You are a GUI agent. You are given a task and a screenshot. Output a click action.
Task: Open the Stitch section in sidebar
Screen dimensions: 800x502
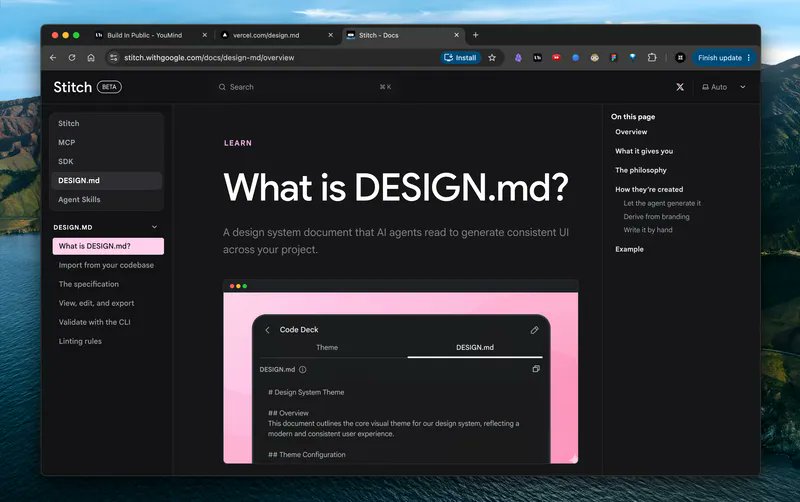107,123
